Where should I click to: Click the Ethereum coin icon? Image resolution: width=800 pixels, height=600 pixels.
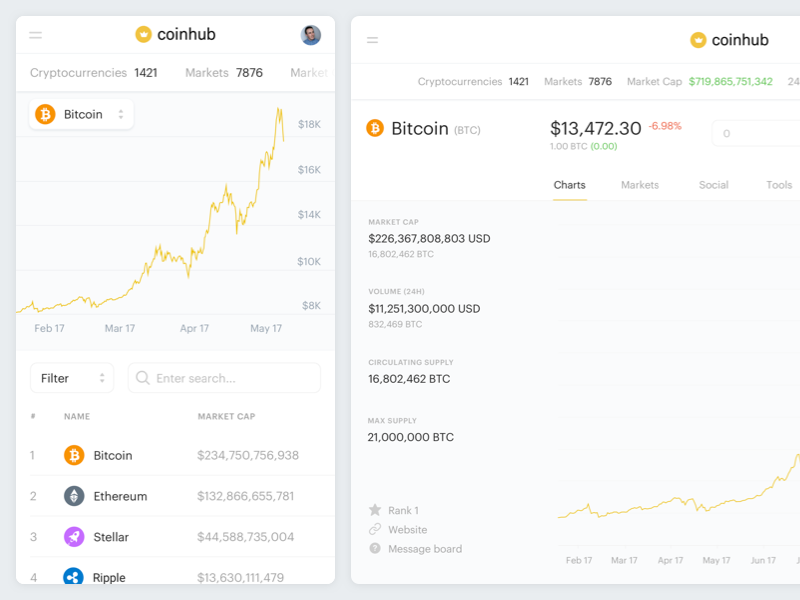point(74,496)
